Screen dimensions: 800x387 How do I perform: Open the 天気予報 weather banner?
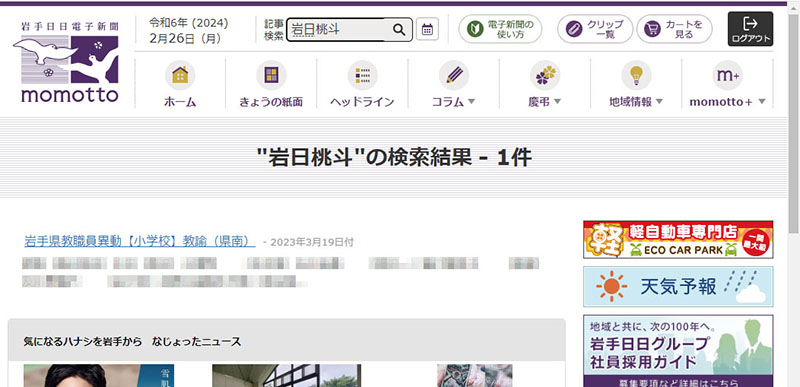(678, 287)
